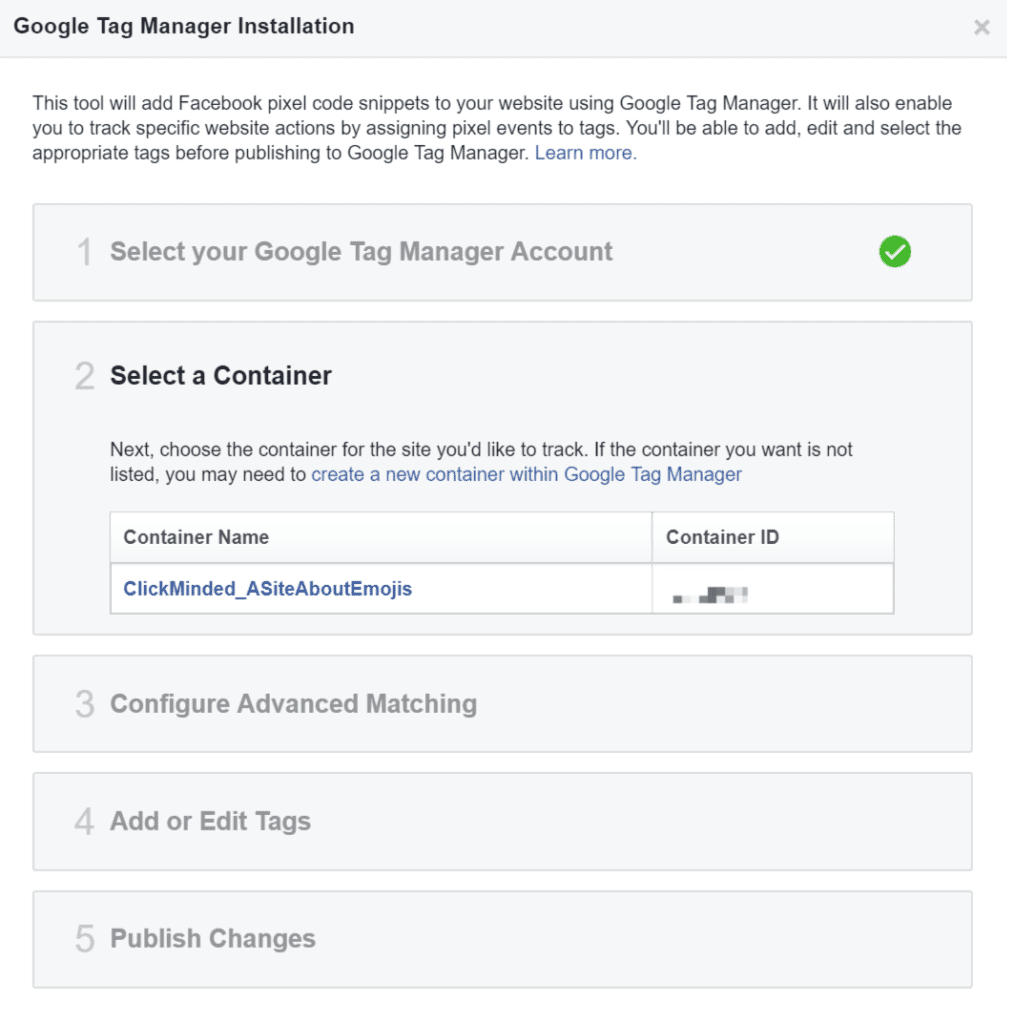Image resolution: width=1014 pixels, height=1024 pixels.
Task: Click the green checkmark on step 1
Action: [x=895, y=251]
